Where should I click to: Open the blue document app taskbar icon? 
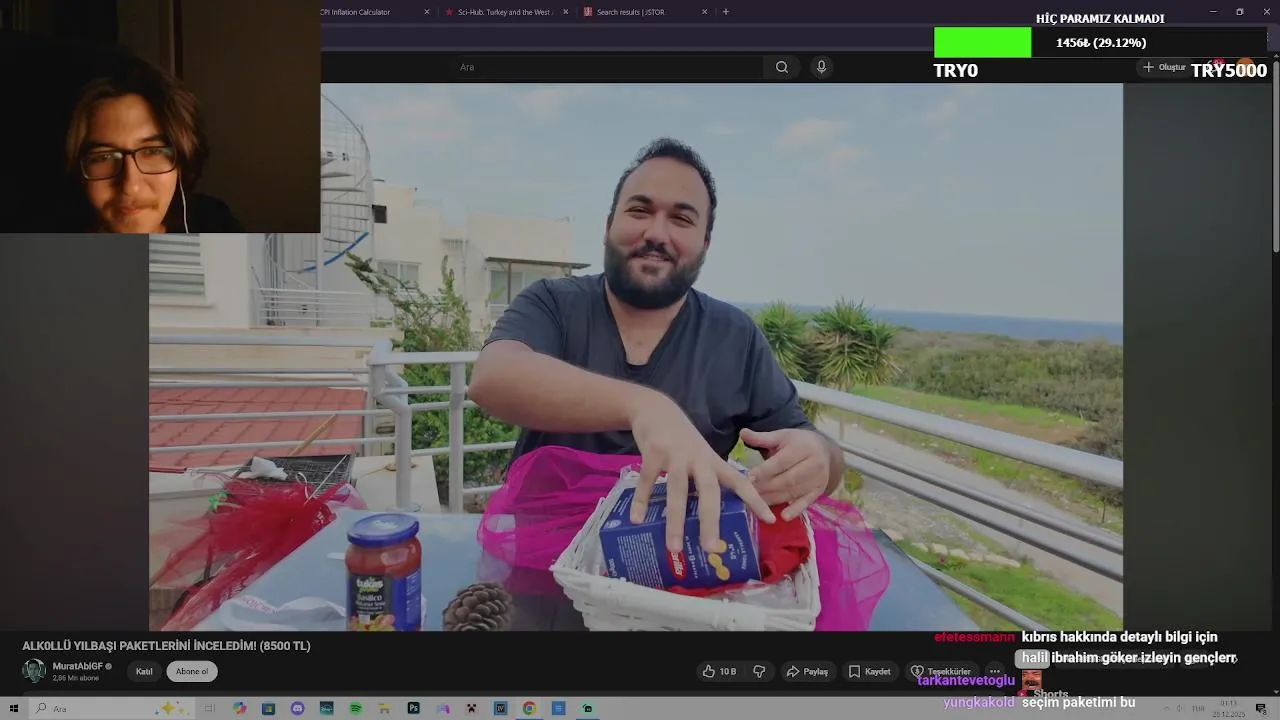pyautogui.click(x=558, y=708)
